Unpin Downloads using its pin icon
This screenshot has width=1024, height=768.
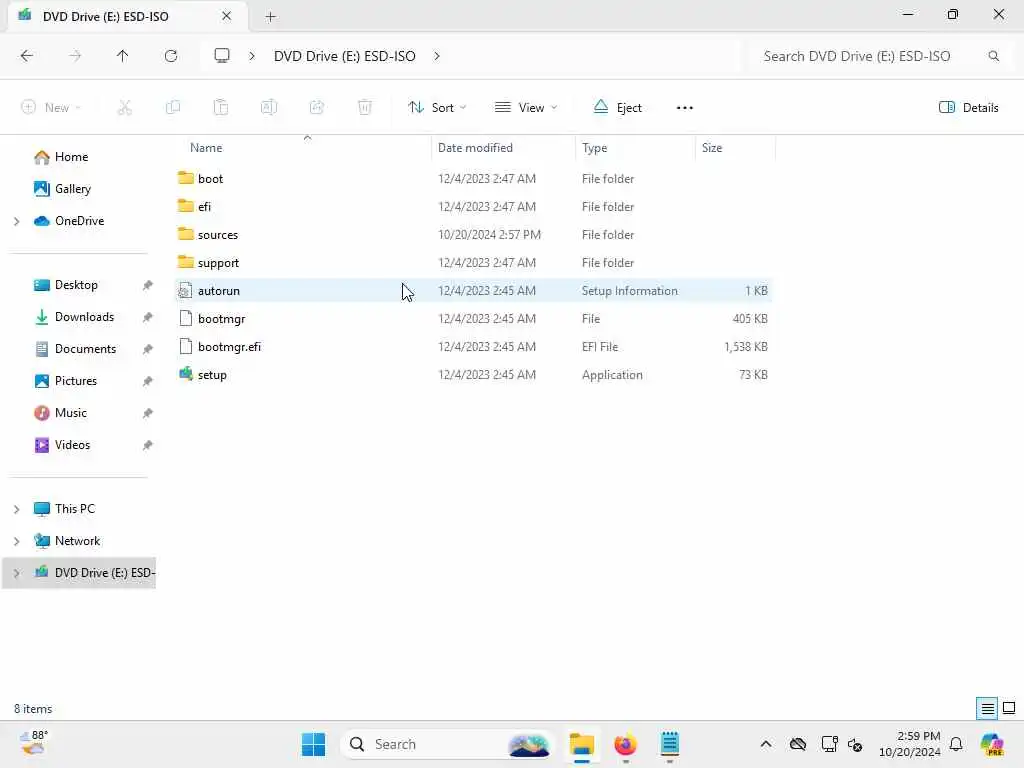[x=148, y=317]
